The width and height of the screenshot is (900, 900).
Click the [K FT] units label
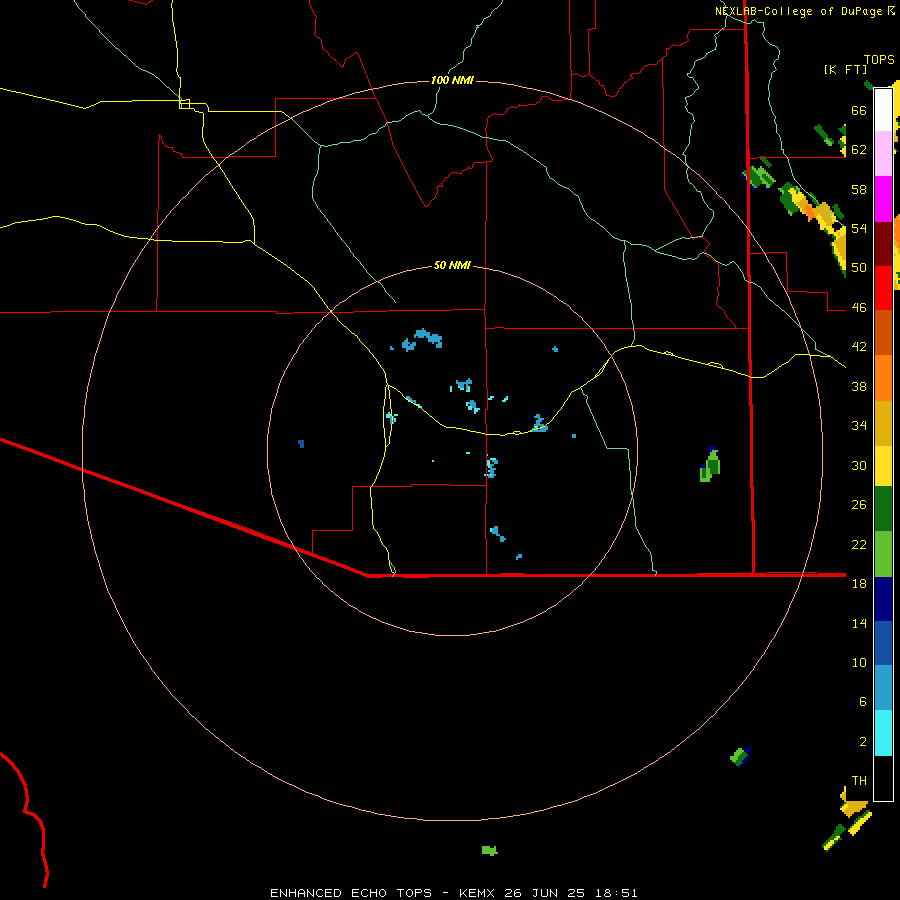tap(845, 69)
